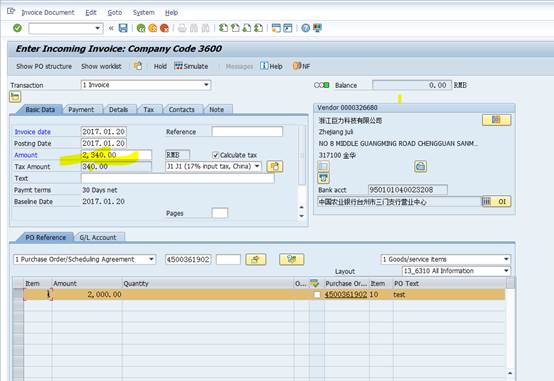The height and width of the screenshot is (381, 554).
Task: Click the Create New Session icon
Action: pos(276,28)
